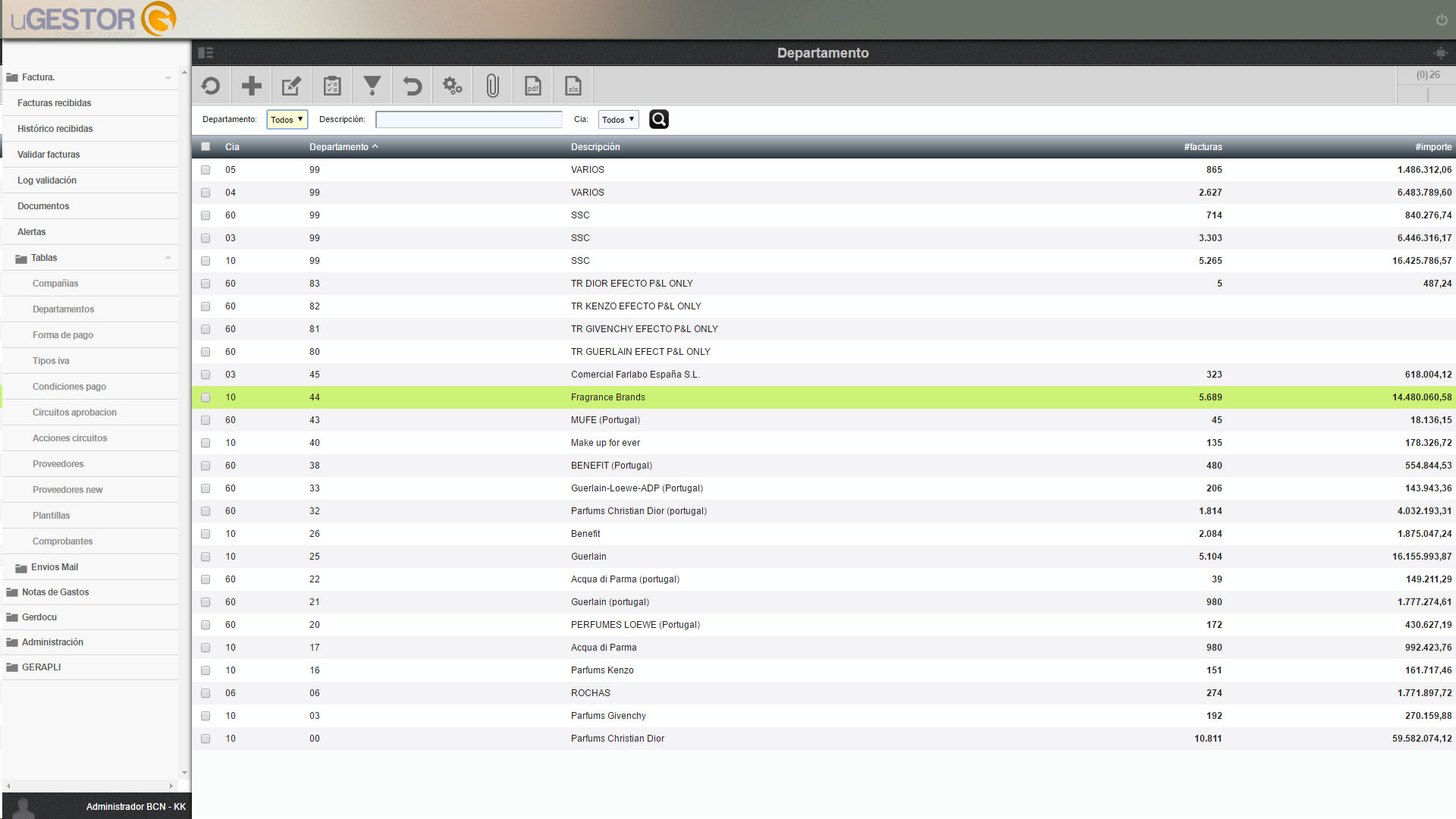Click the user avatar icon
This screenshot has width=1456, height=819.
24,808
